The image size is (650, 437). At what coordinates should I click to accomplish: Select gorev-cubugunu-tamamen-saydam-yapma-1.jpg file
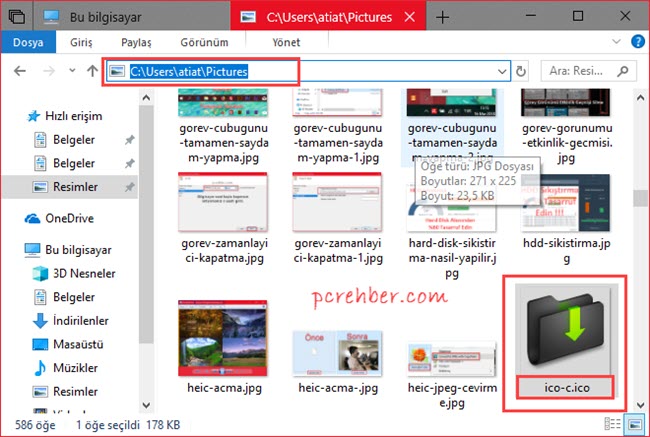338,126
